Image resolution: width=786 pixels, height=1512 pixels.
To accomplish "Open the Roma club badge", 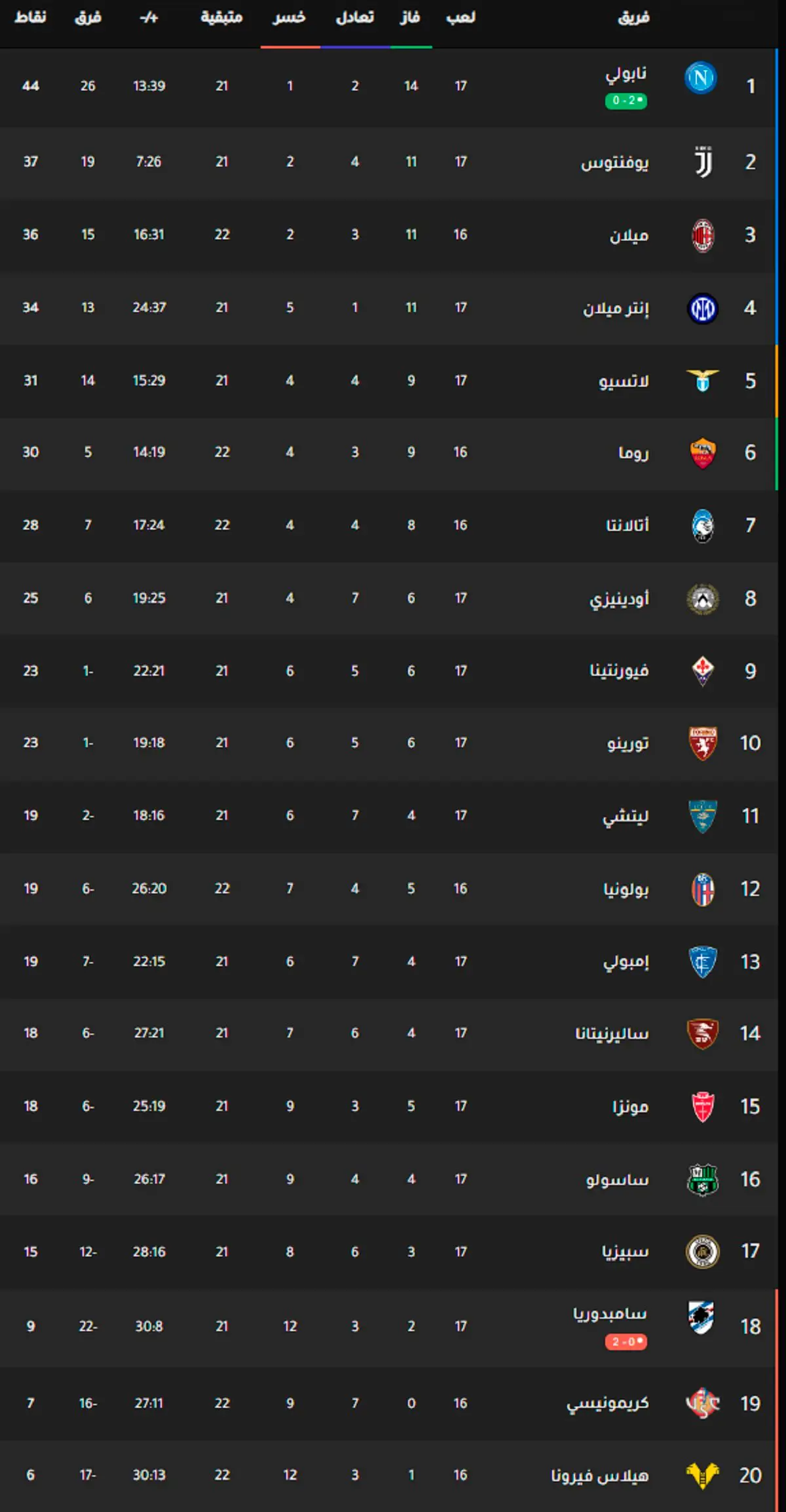I will point(703,454).
